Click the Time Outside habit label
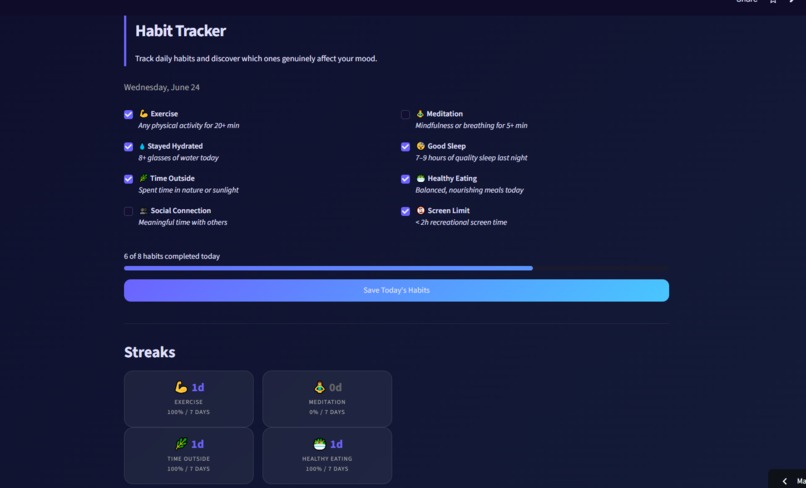The image size is (806, 488). point(172,178)
